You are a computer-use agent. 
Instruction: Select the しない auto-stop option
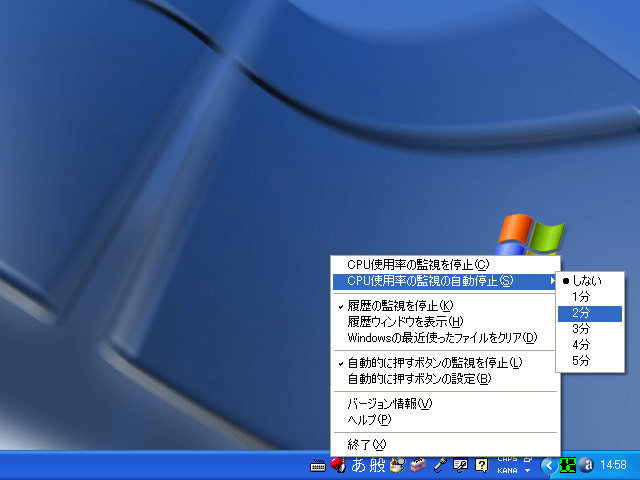(x=590, y=281)
